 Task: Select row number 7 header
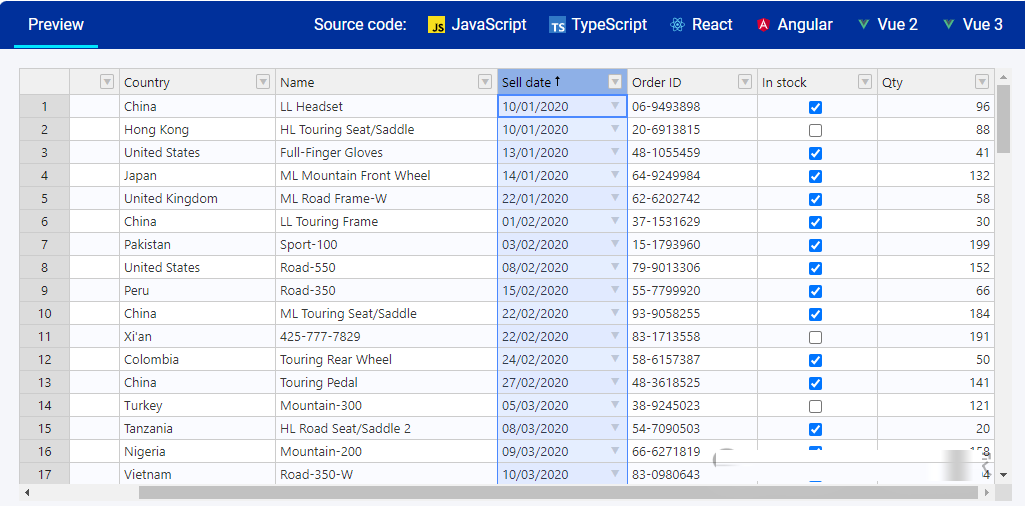coord(44,245)
